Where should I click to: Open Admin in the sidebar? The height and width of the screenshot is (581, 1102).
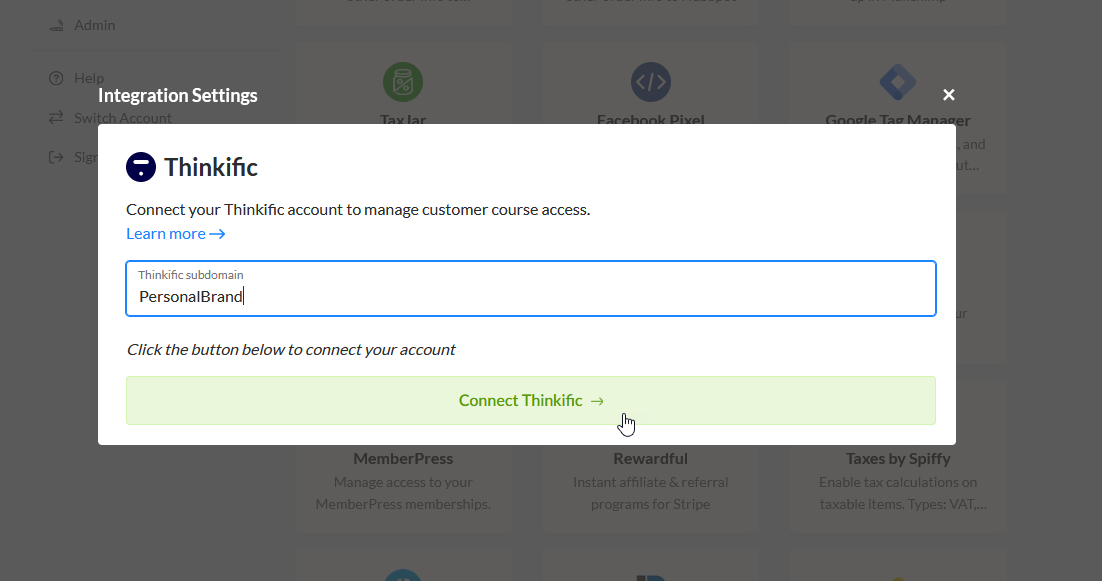click(94, 25)
